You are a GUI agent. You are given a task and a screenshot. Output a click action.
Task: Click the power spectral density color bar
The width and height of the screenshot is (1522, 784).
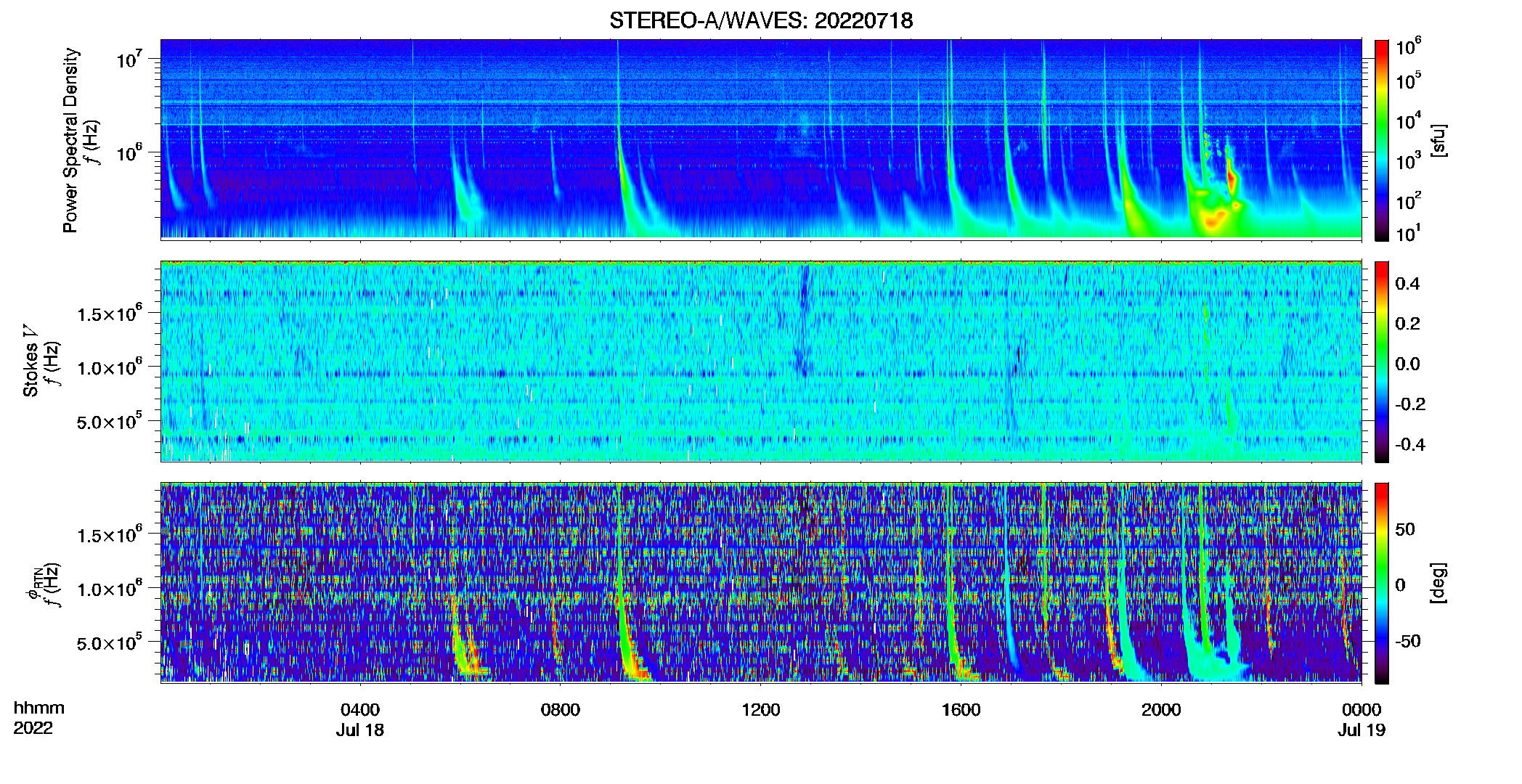(1382, 140)
